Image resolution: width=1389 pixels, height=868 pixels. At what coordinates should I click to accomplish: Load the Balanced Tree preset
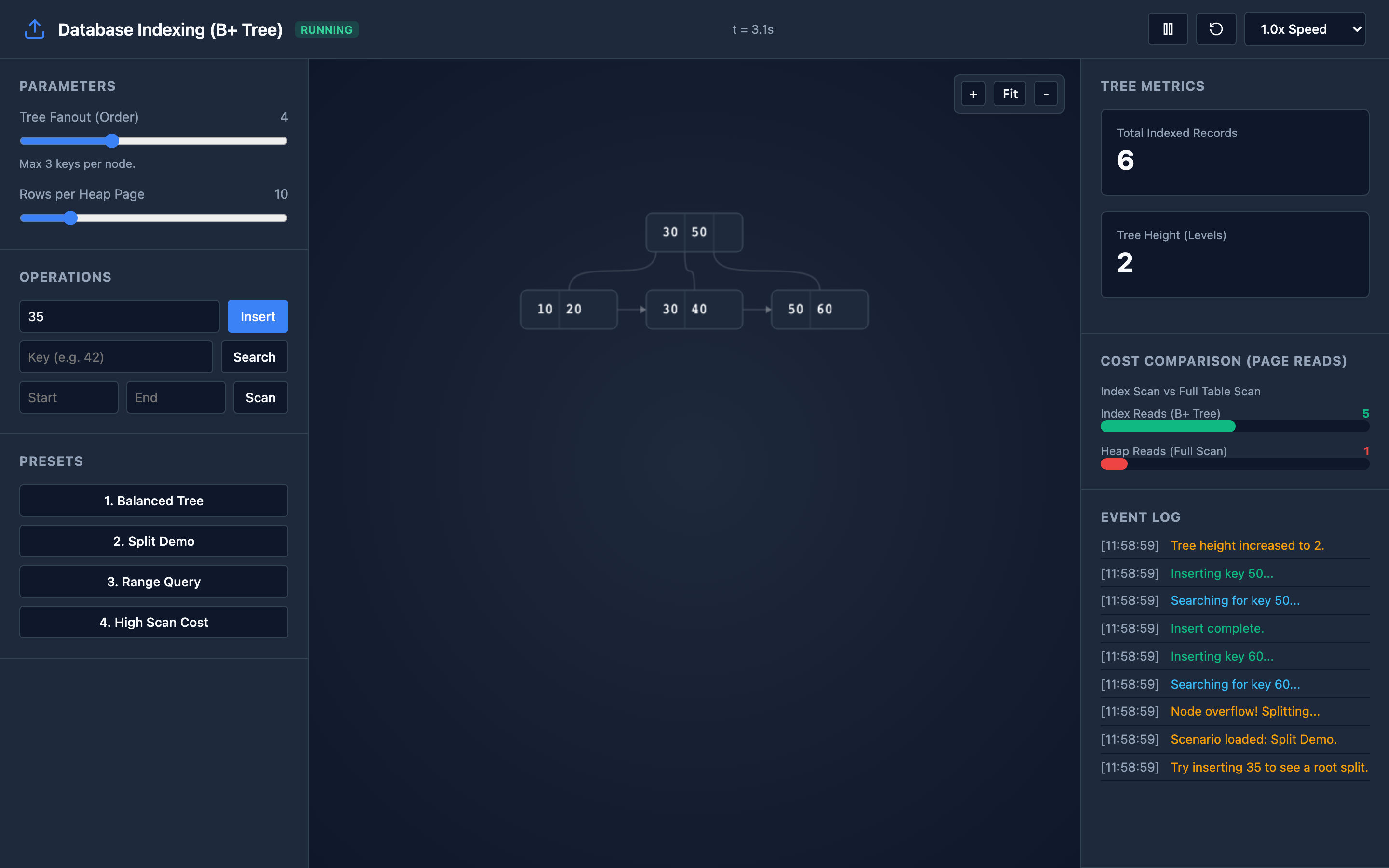click(154, 501)
